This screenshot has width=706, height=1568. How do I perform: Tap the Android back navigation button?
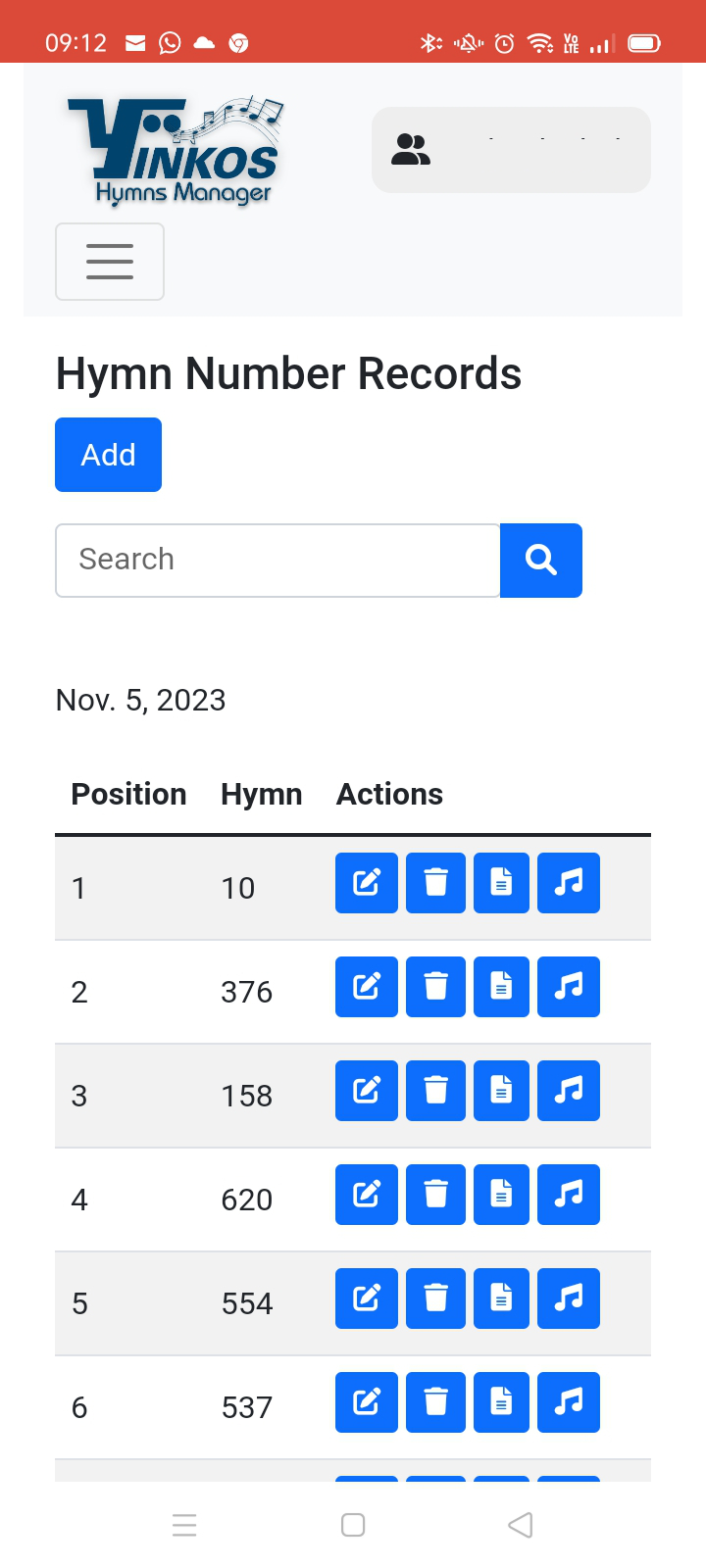pos(521,1525)
